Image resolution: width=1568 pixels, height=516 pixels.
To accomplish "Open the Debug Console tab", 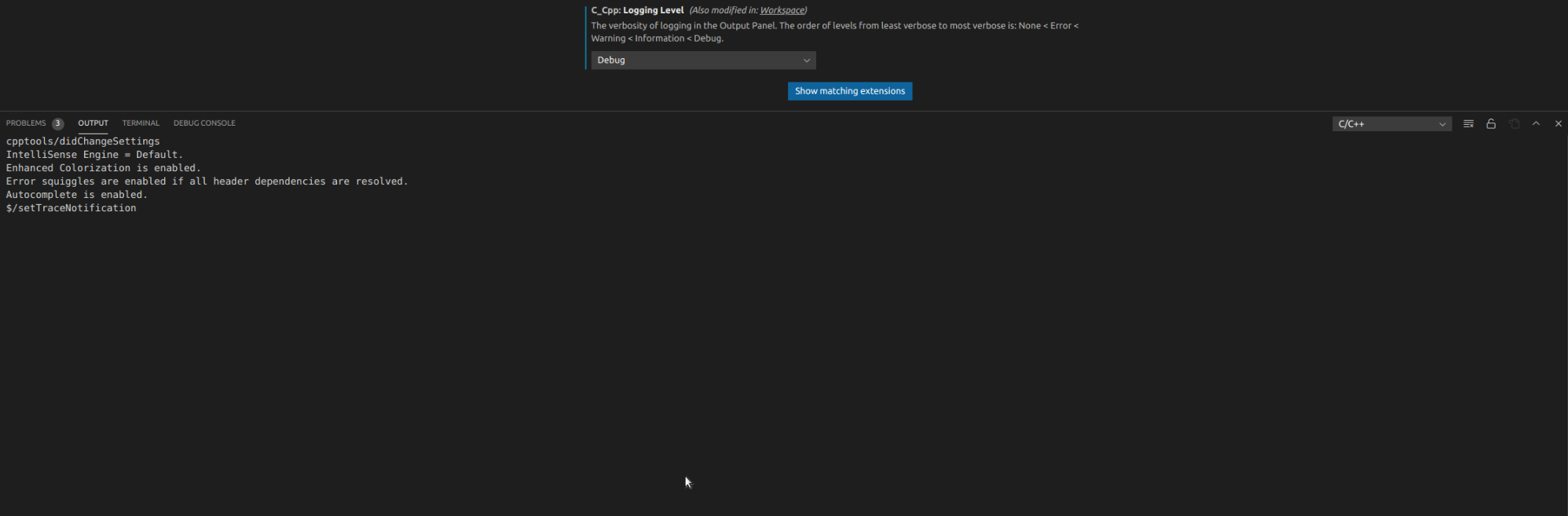I will pyautogui.click(x=204, y=123).
